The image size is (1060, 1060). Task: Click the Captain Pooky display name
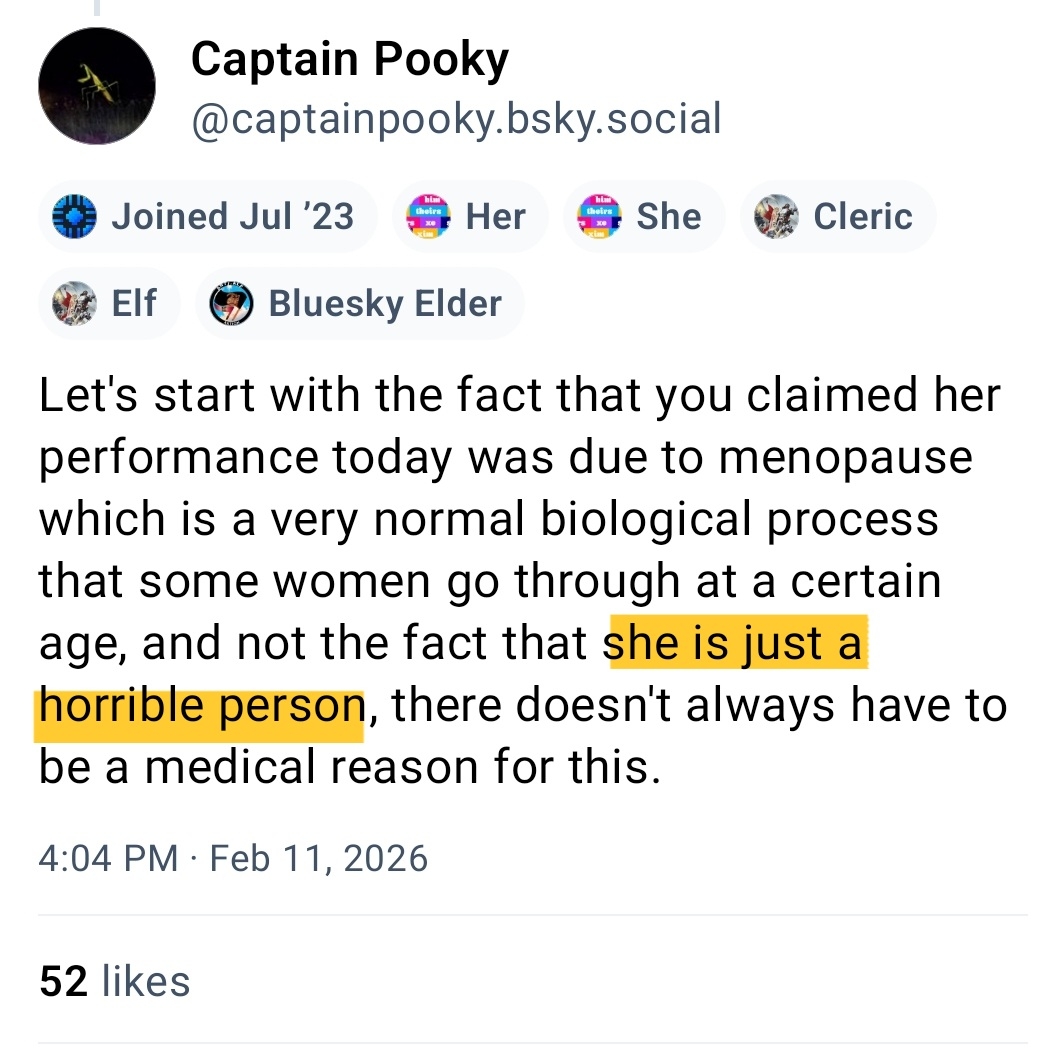tap(350, 60)
